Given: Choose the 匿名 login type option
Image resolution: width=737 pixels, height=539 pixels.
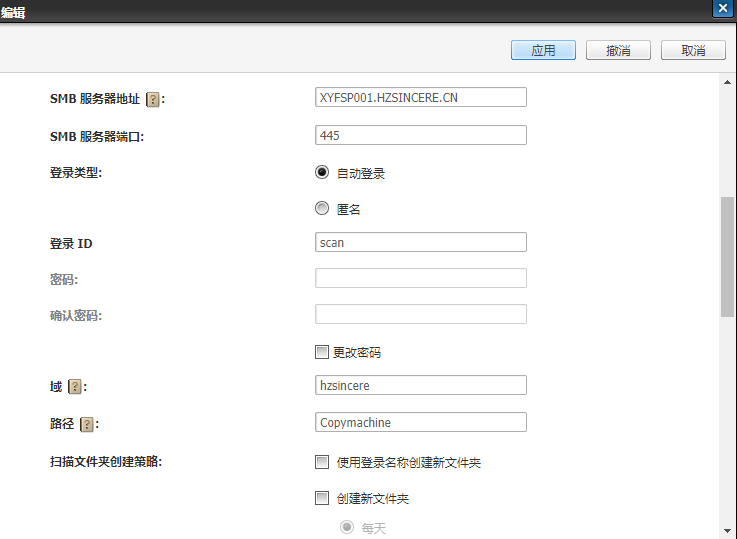Looking at the screenshot, I should click(322, 208).
